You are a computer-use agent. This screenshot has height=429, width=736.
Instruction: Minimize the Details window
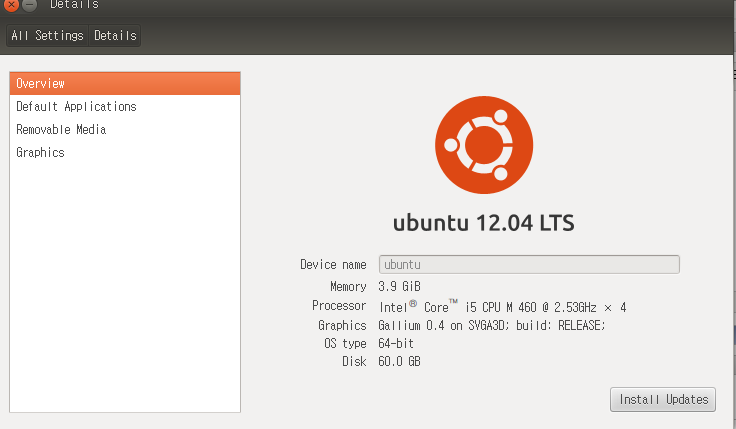pyautogui.click(x=29, y=5)
